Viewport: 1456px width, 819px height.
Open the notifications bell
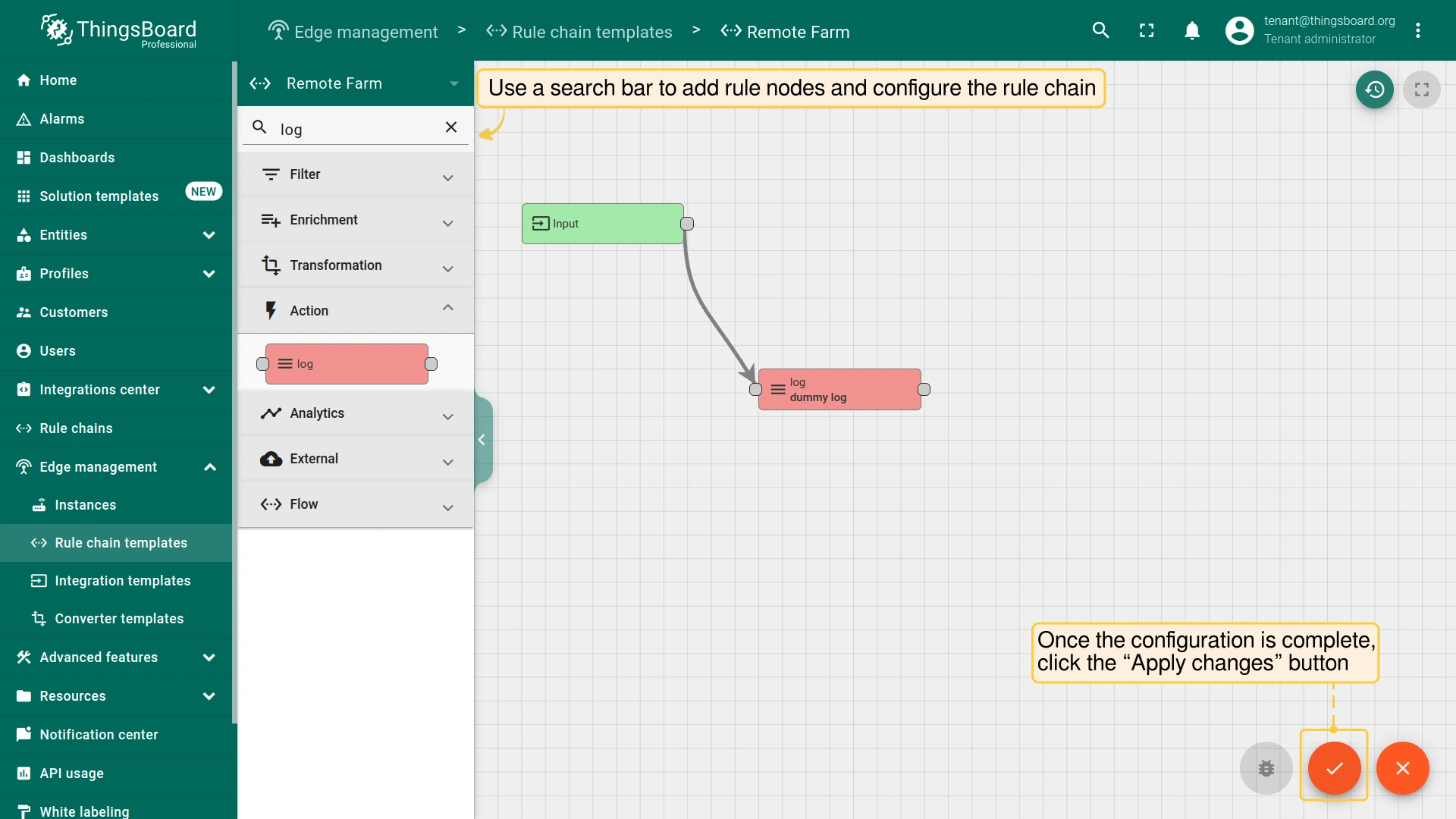(x=1192, y=30)
